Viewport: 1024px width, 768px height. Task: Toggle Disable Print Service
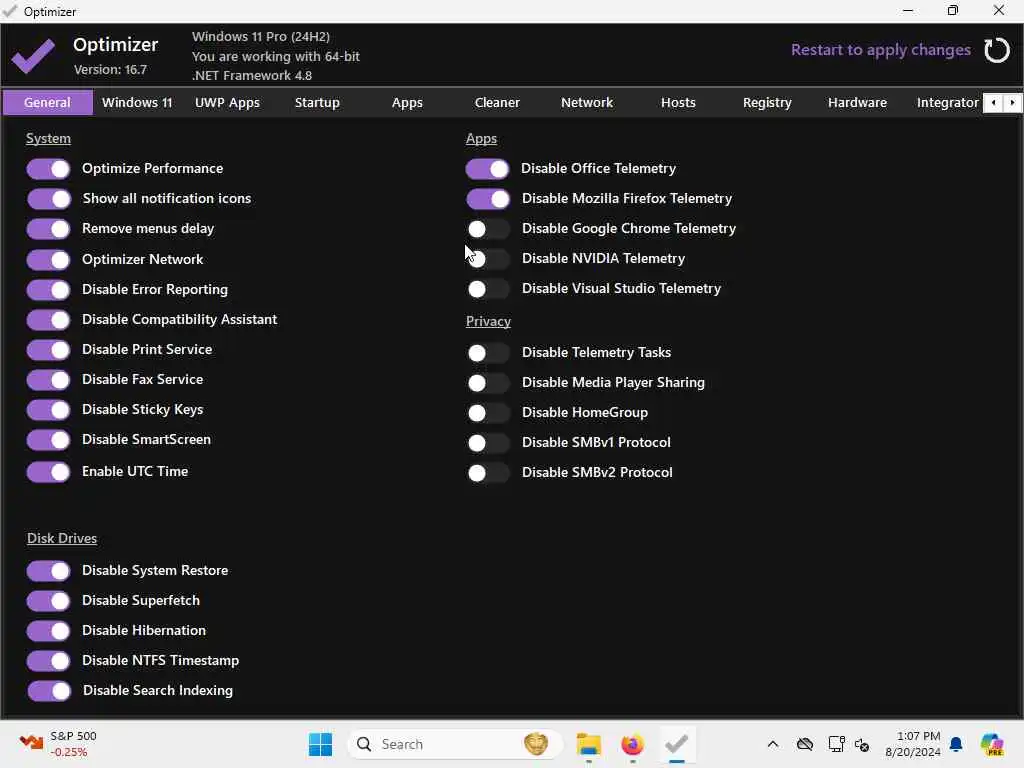coord(48,350)
